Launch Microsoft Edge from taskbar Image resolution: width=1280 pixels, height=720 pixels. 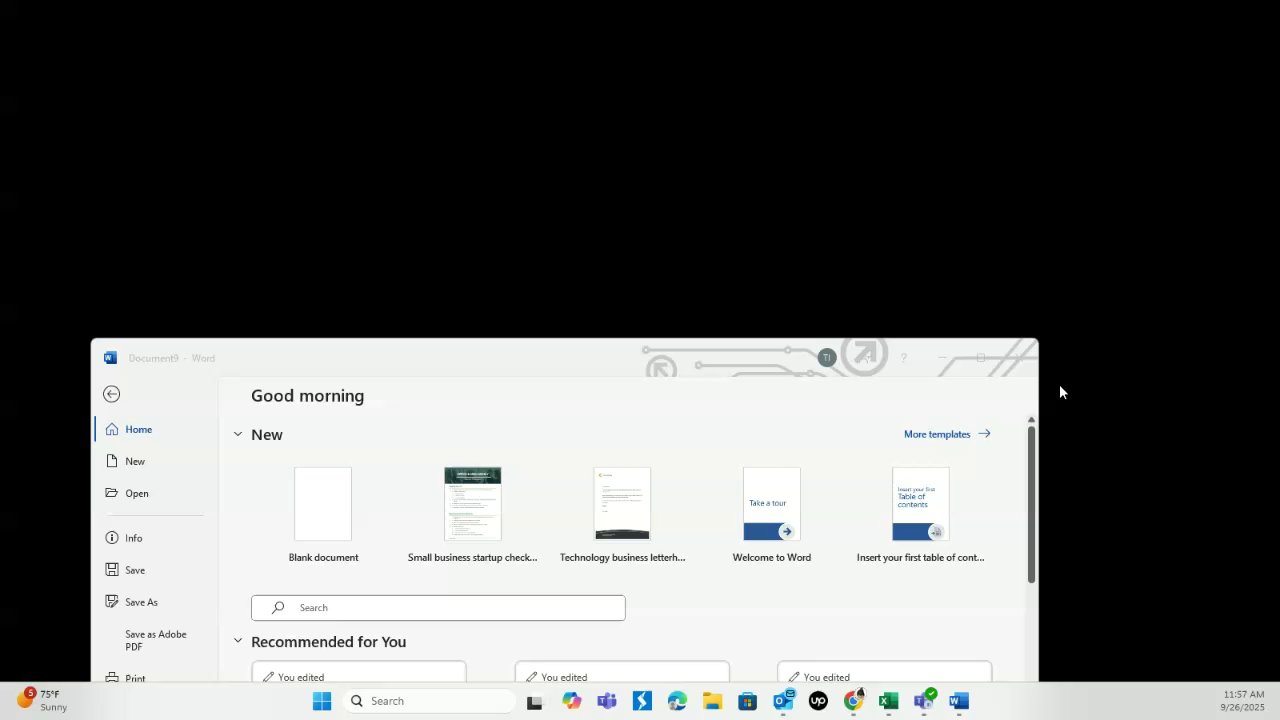click(x=677, y=701)
